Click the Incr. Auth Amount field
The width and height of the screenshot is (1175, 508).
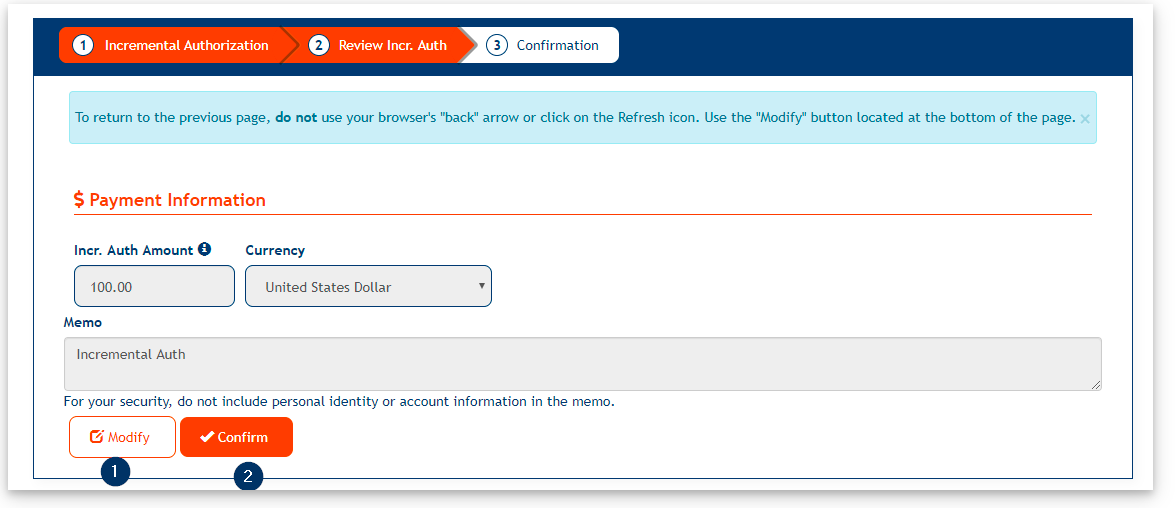coord(154,286)
